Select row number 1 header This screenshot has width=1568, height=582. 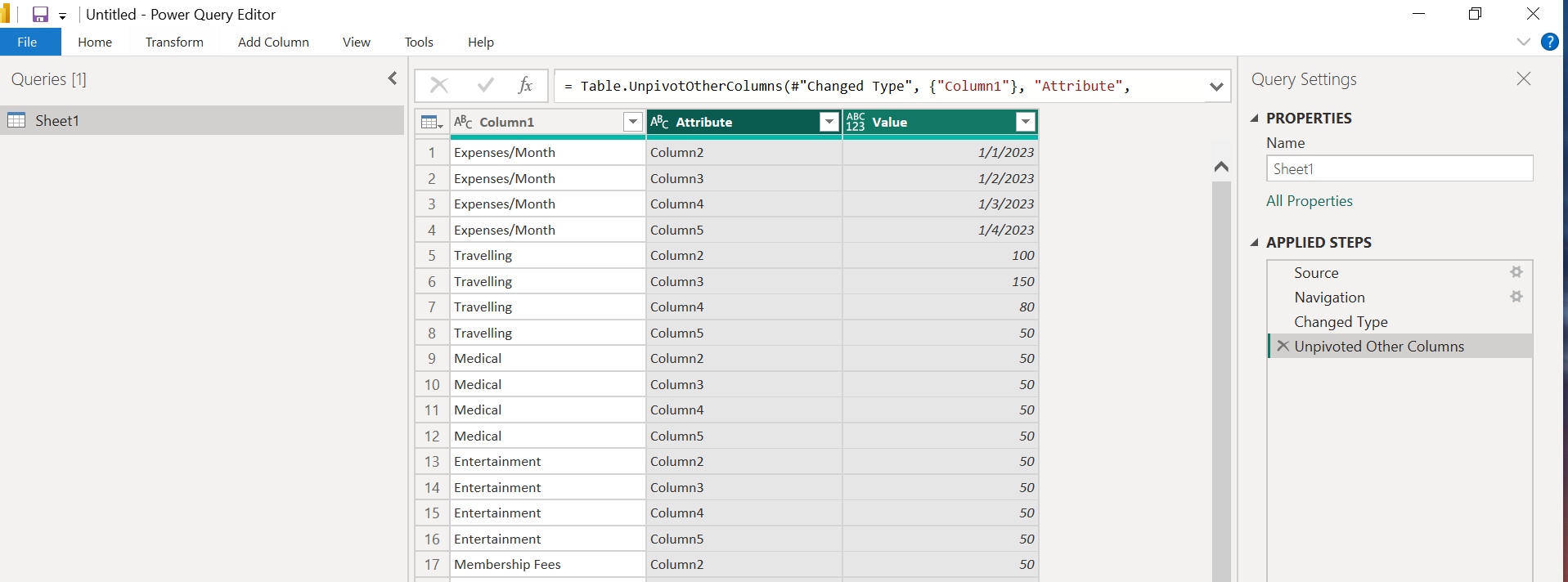click(x=432, y=152)
